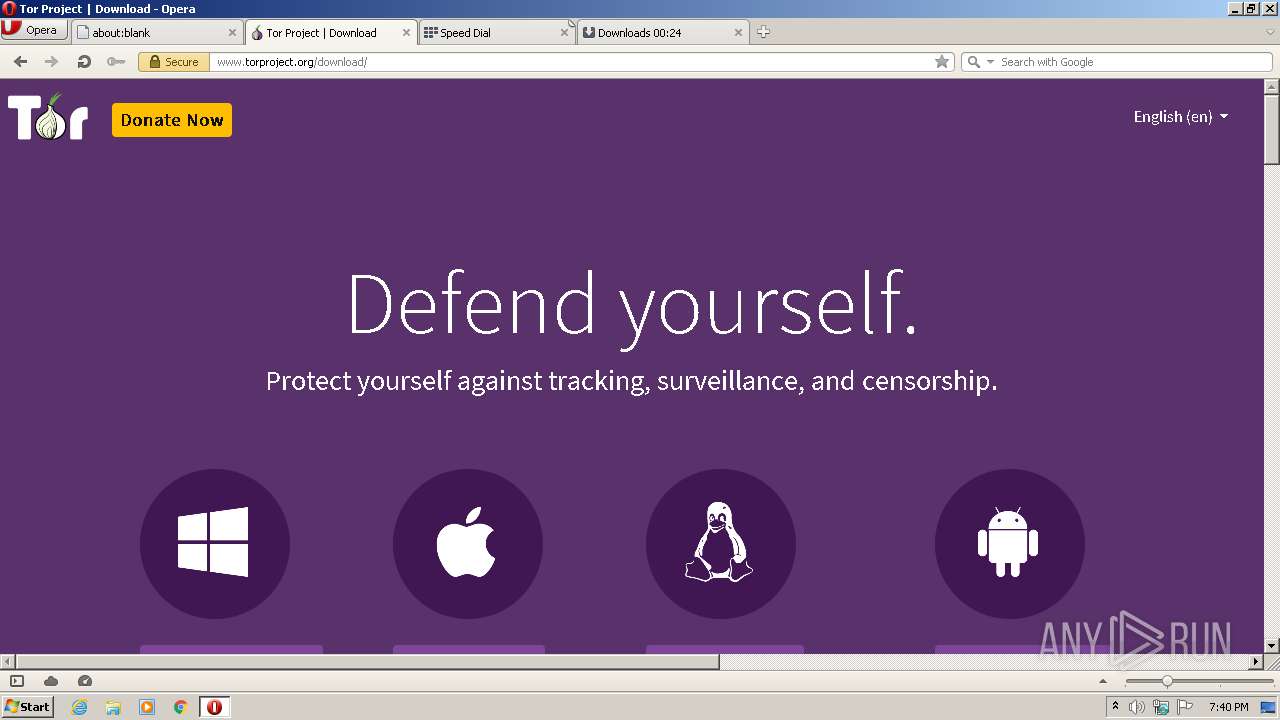This screenshot has width=1280, height=720.
Task: Click the horizontal scrollbar right arrow
Action: (1257, 662)
